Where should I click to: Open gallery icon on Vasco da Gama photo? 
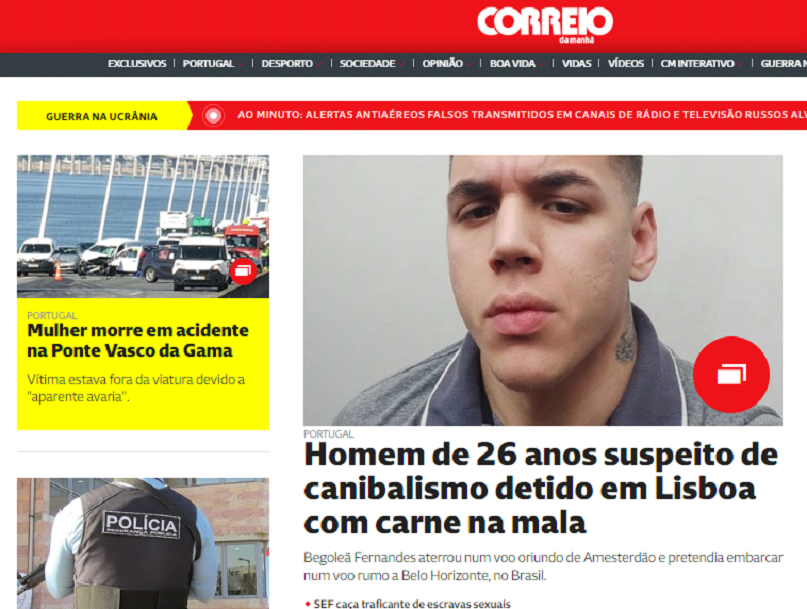tap(243, 271)
